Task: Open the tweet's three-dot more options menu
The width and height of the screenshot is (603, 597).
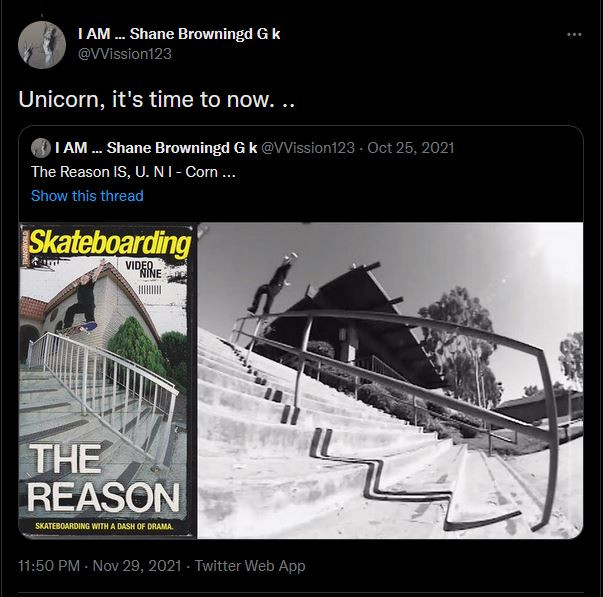Action: pyautogui.click(x=574, y=35)
